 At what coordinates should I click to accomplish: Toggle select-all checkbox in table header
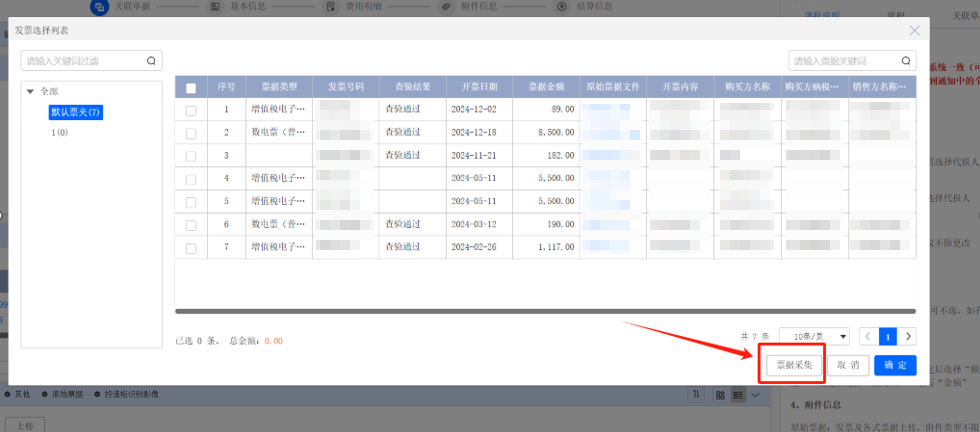click(191, 88)
